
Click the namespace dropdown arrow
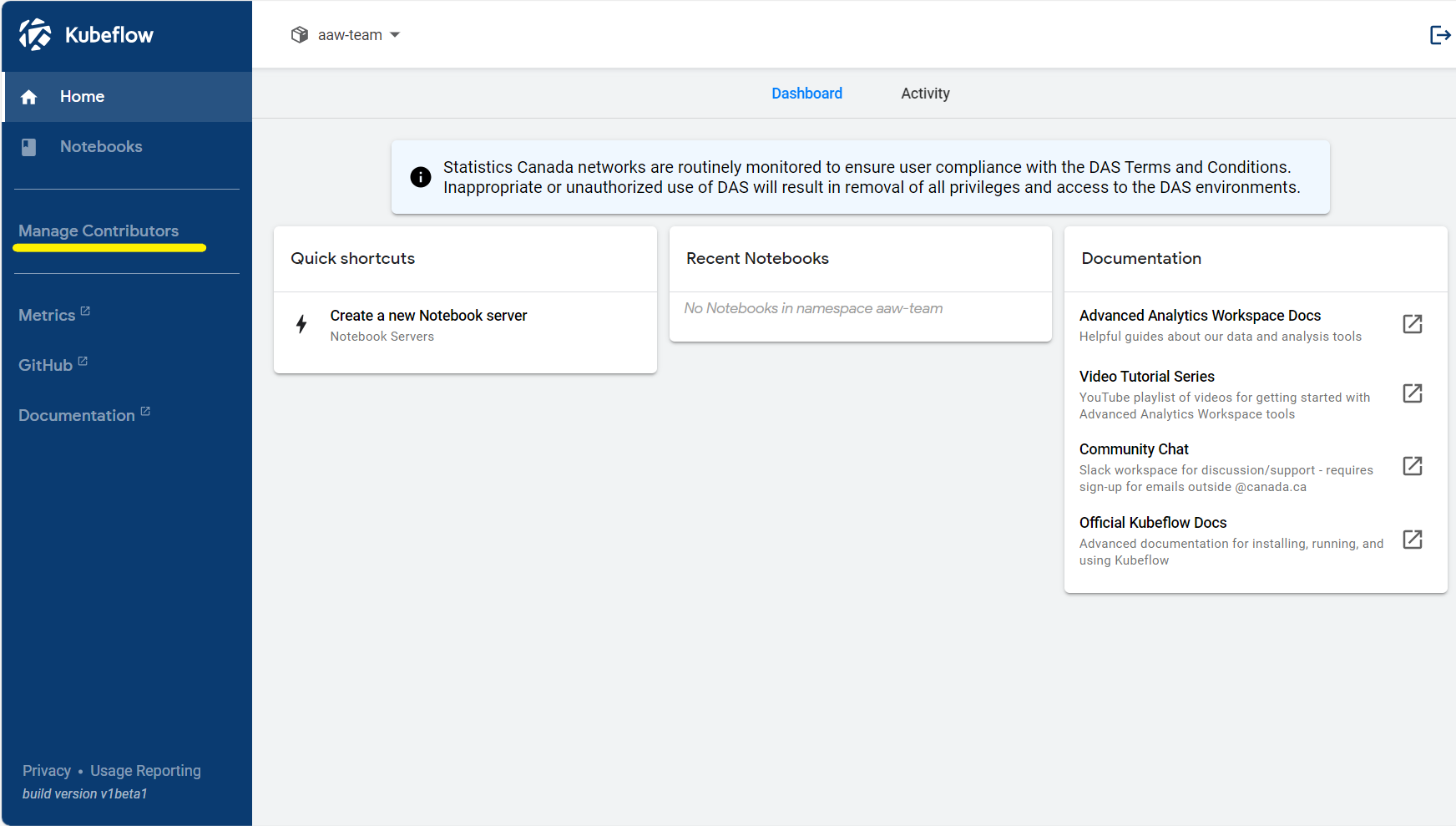395,35
